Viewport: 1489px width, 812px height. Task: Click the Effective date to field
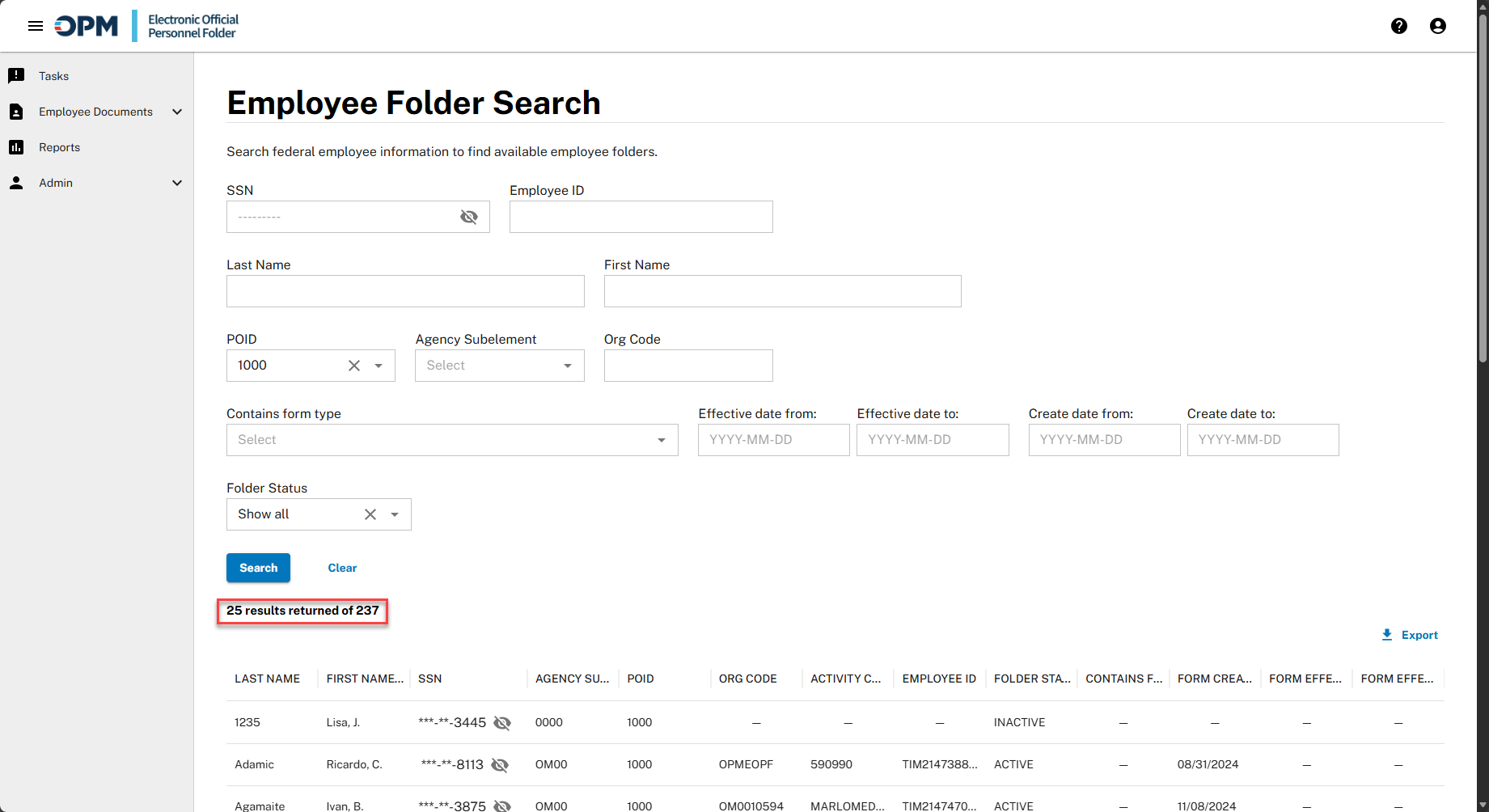(933, 440)
